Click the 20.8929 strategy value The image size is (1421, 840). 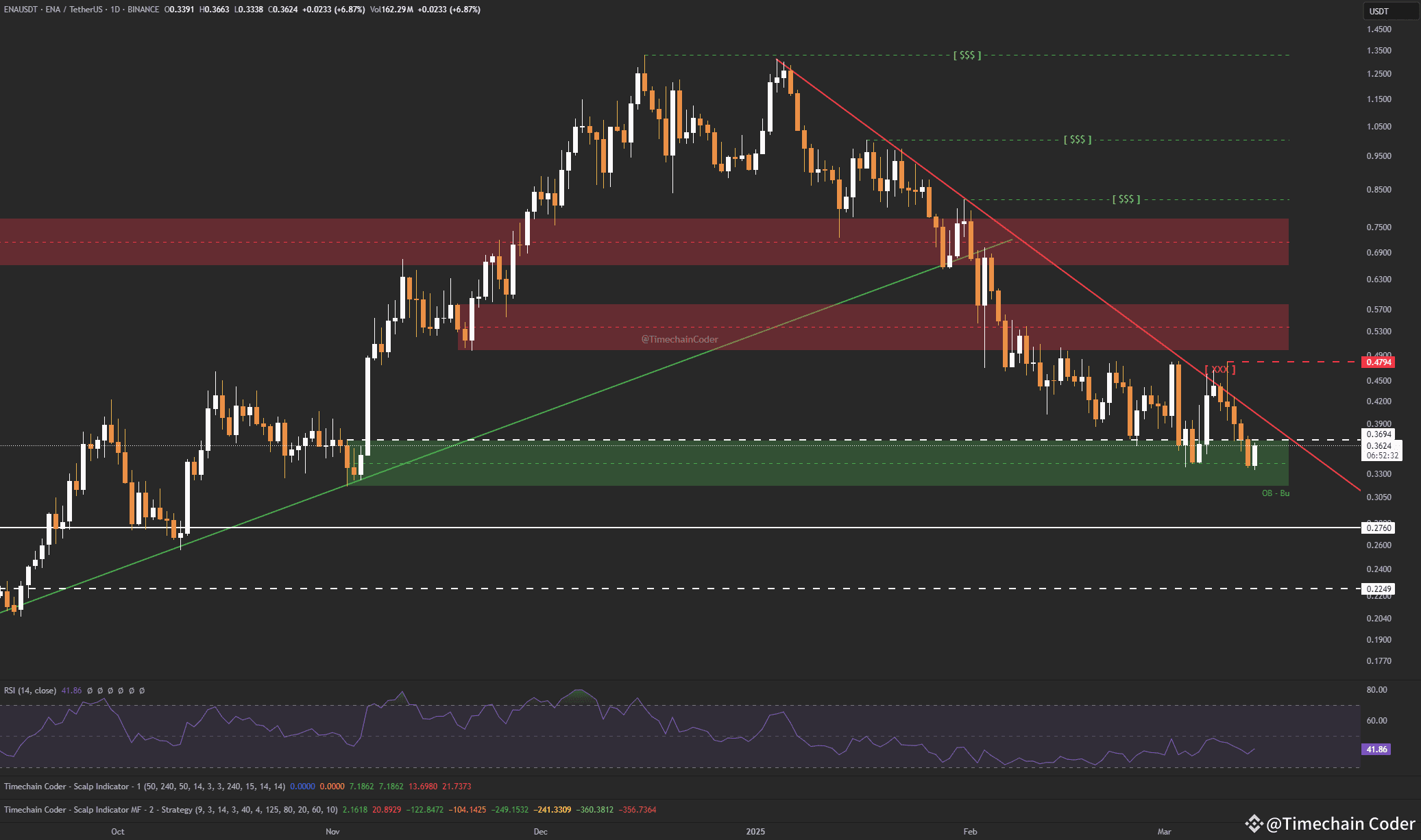point(387,810)
